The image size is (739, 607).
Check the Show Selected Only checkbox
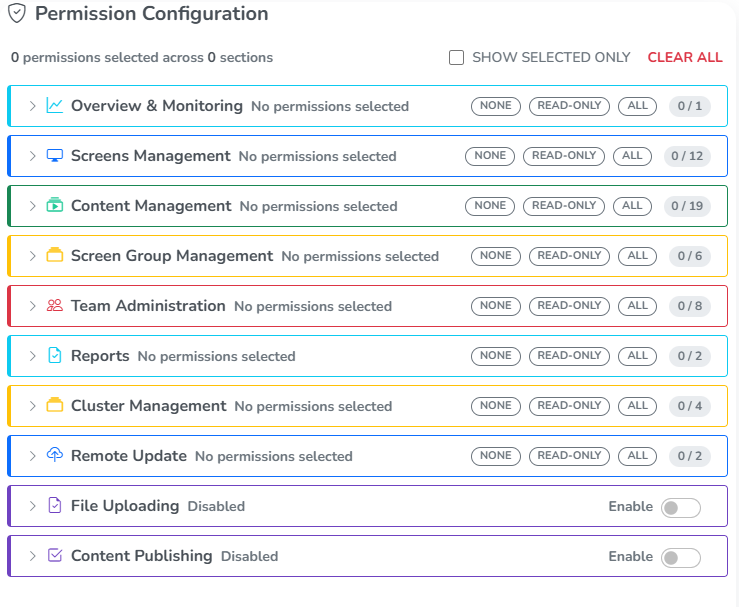(456, 57)
